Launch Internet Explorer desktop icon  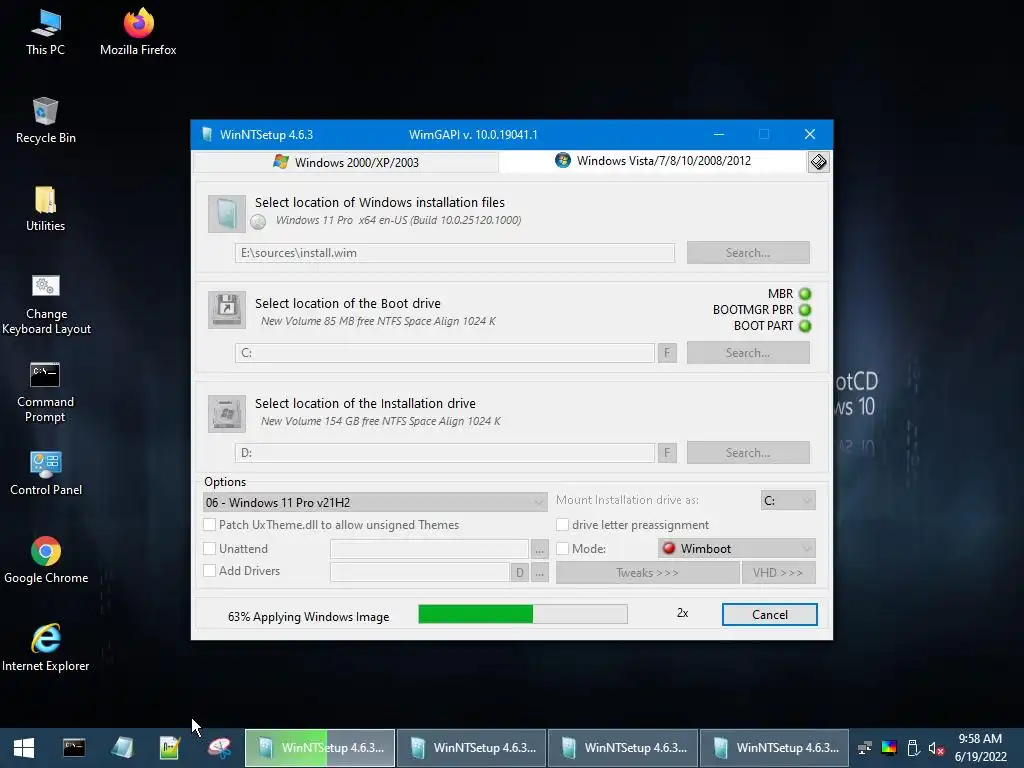tap(46, 648)
